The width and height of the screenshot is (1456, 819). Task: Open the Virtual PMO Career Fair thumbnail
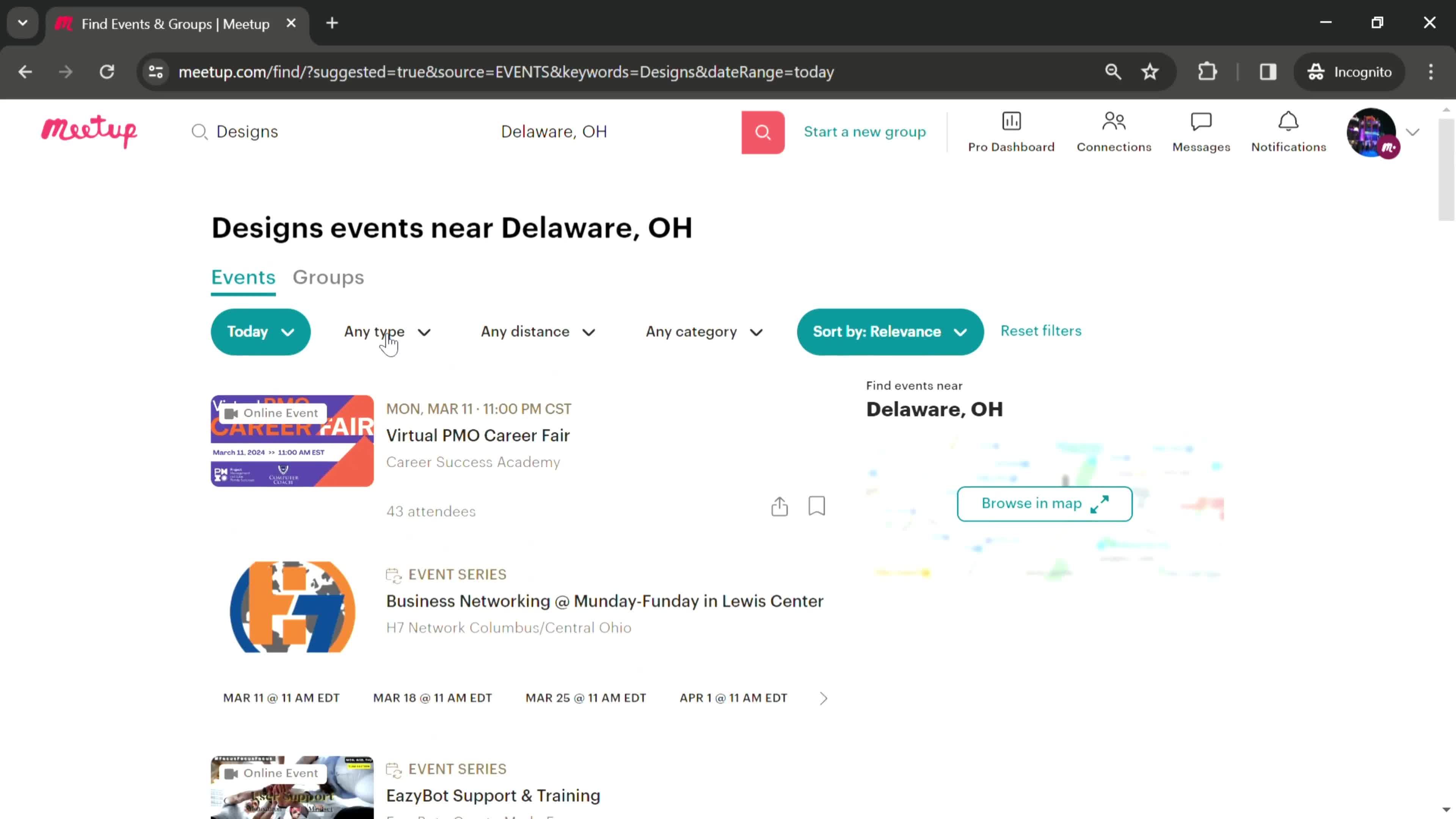coord(292,441)
